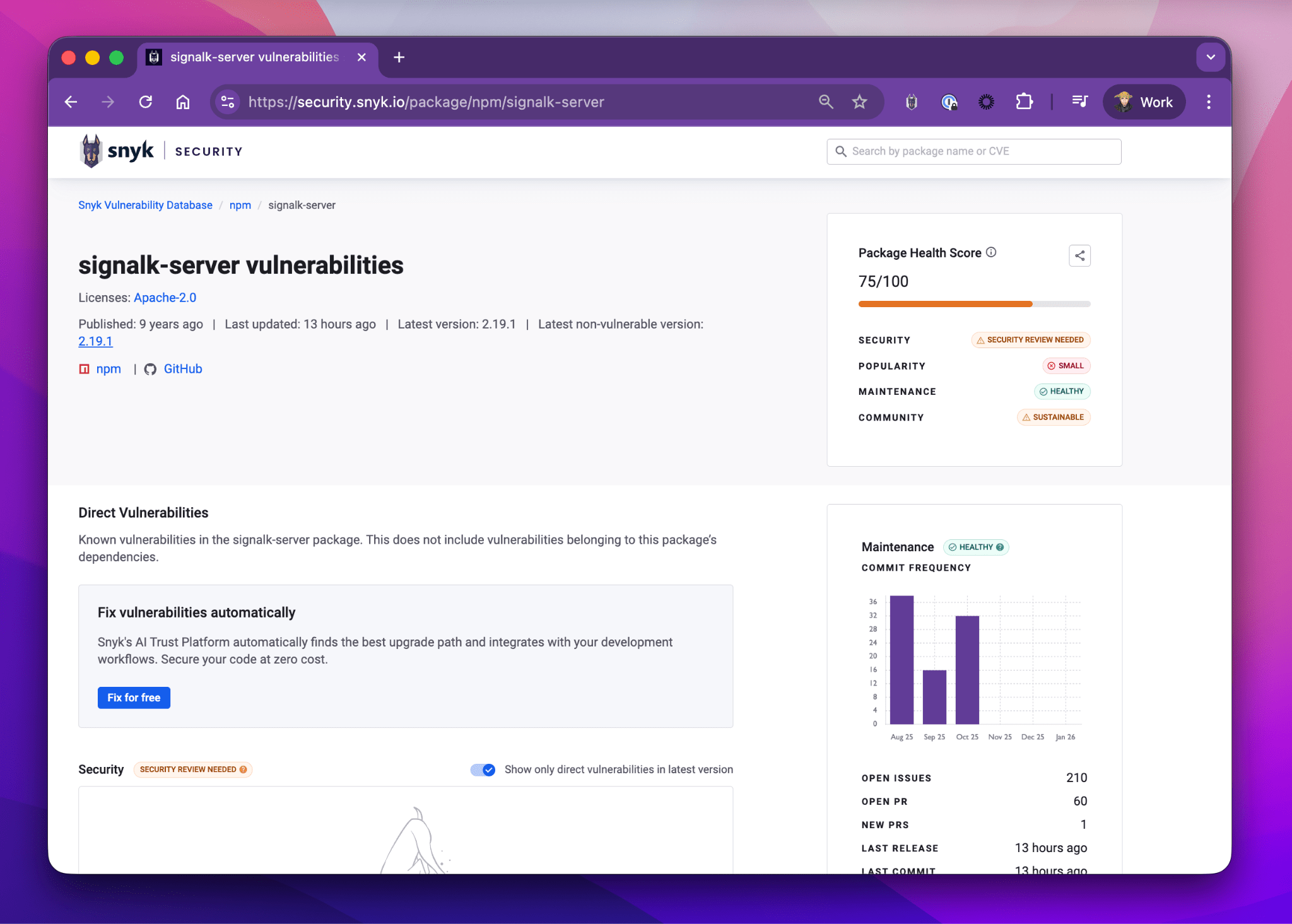Expand the tab search dropdown chevron
1292x924 pixels.
click(1211, 57)
